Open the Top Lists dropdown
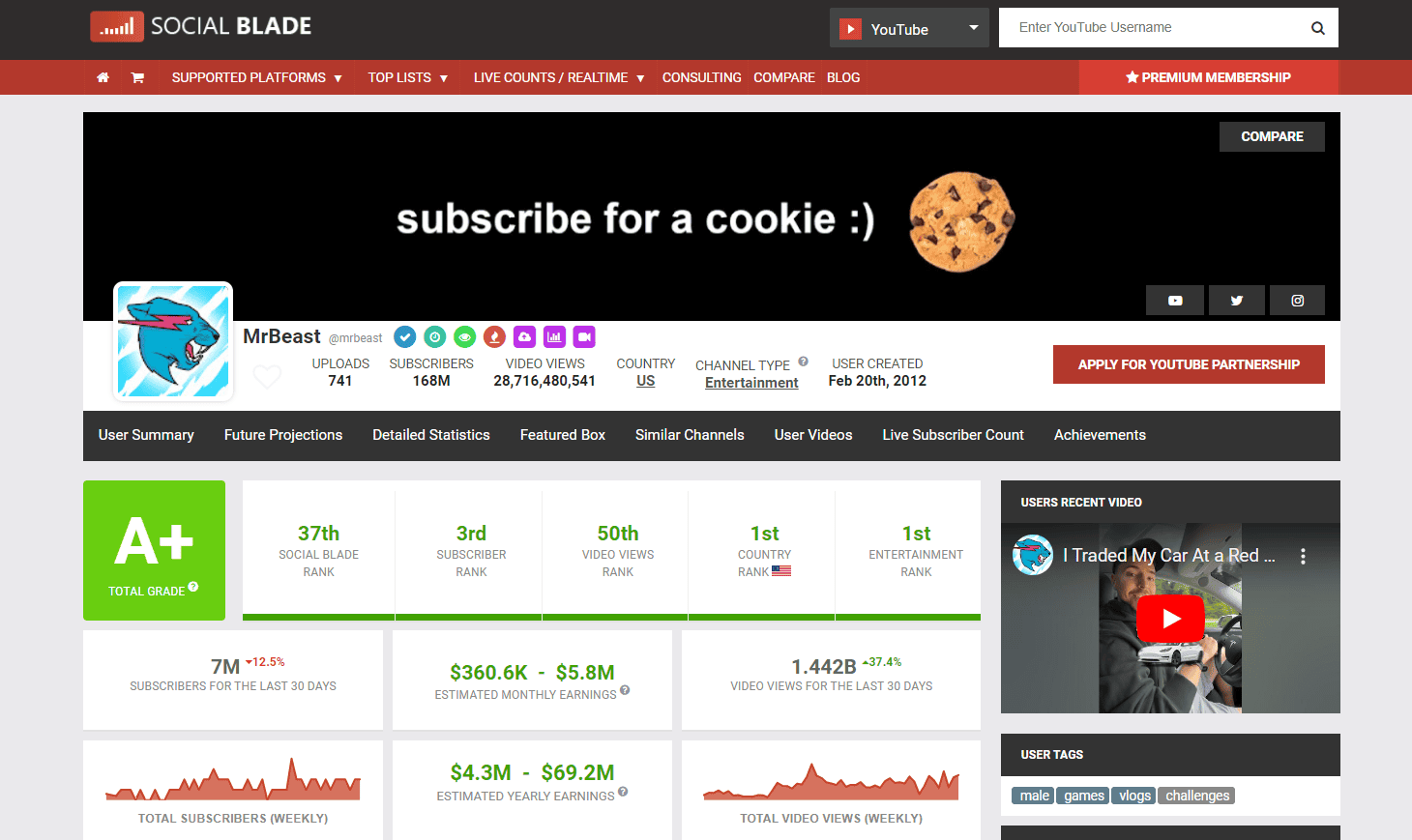The image size is (1412, 840). [407, 77]
